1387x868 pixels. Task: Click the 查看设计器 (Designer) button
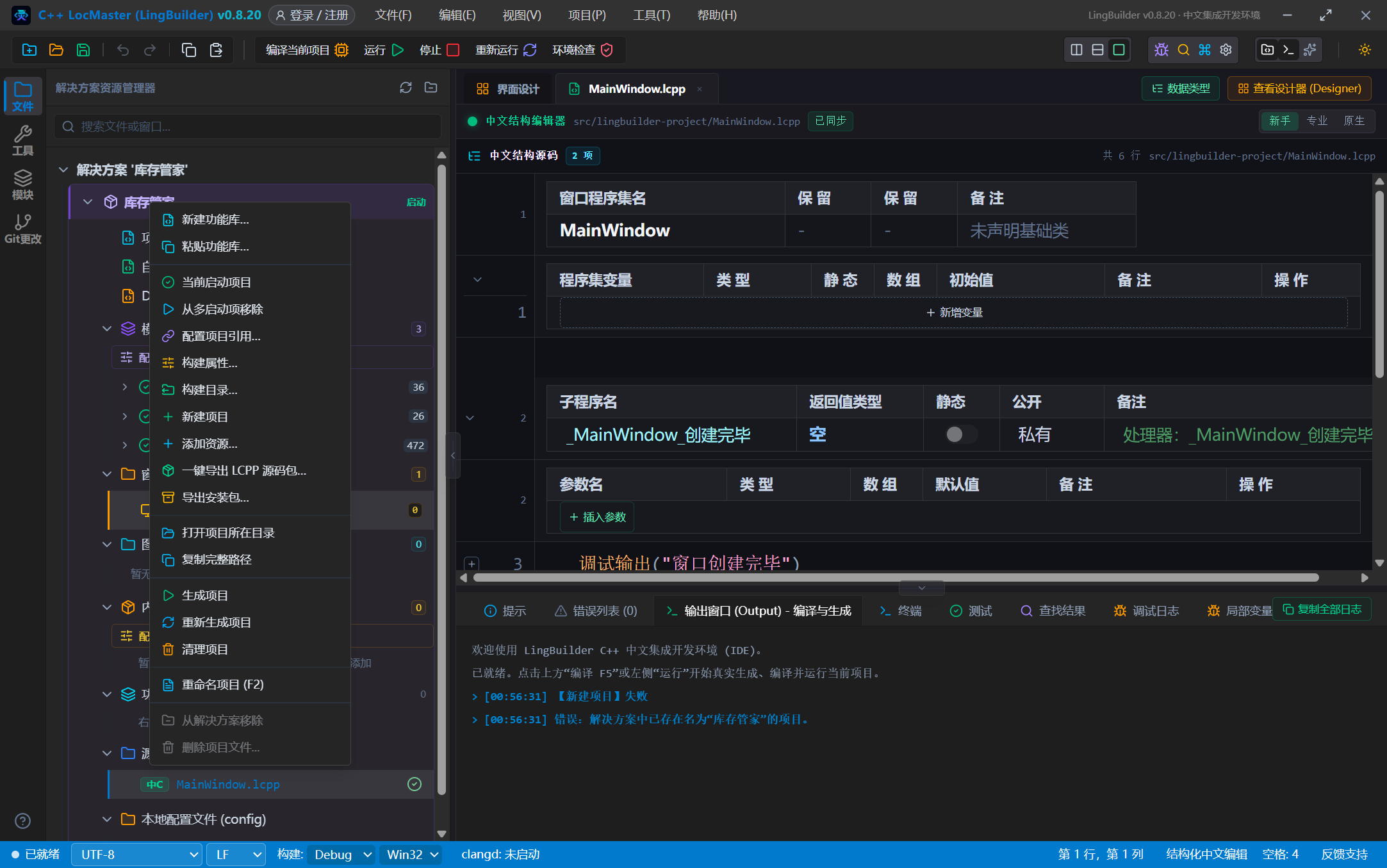pyautogui.click(x=1299, y=88)
